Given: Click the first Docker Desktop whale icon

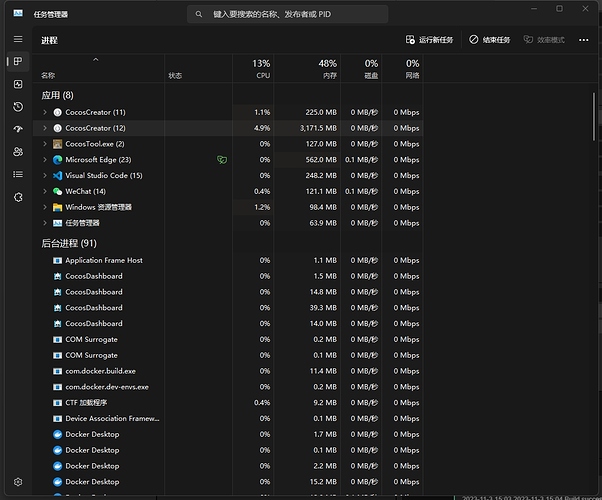Looking at the screenshot, I should click(x=58, y=434).
